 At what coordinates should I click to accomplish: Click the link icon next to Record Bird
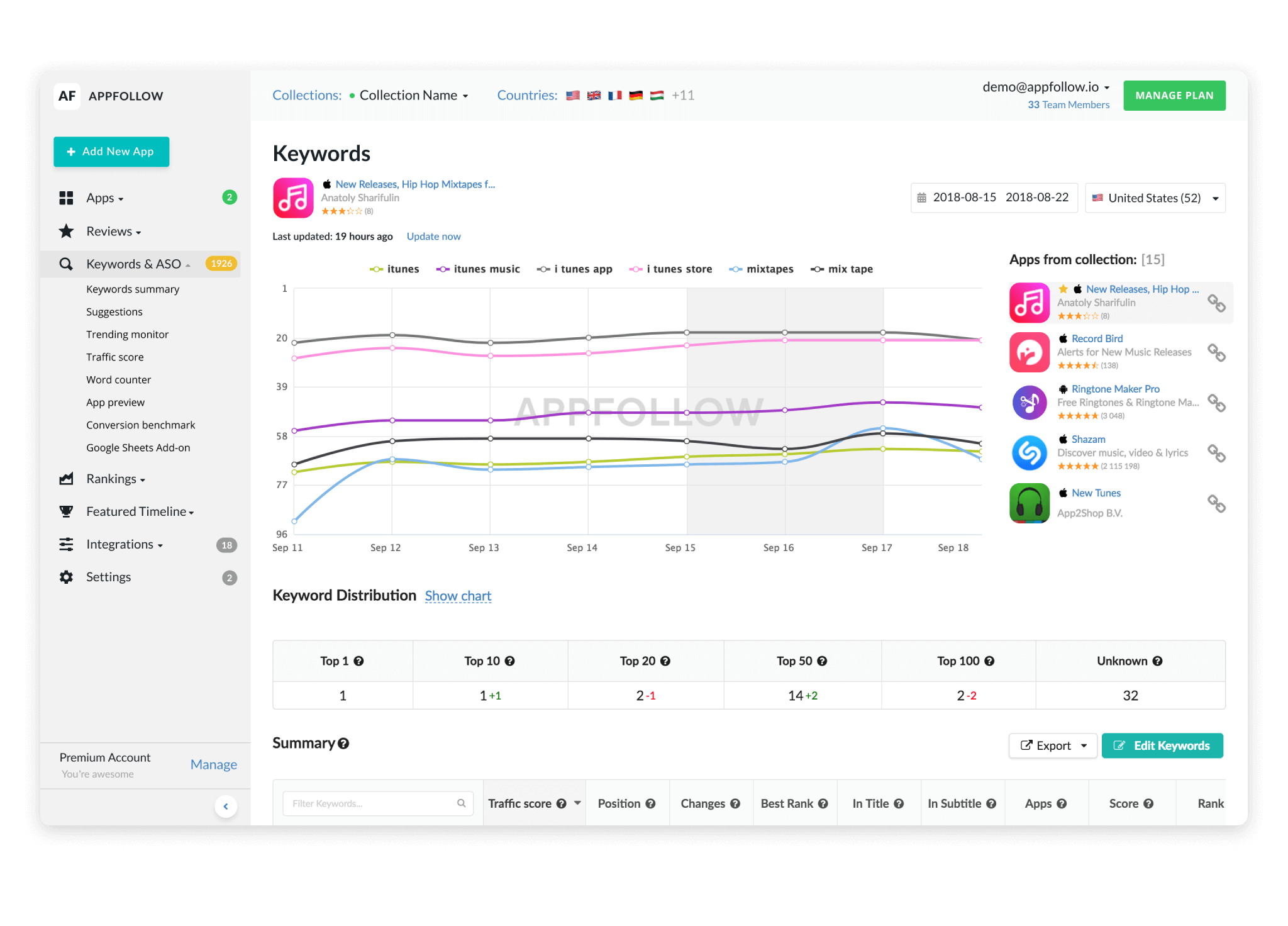1216,352
